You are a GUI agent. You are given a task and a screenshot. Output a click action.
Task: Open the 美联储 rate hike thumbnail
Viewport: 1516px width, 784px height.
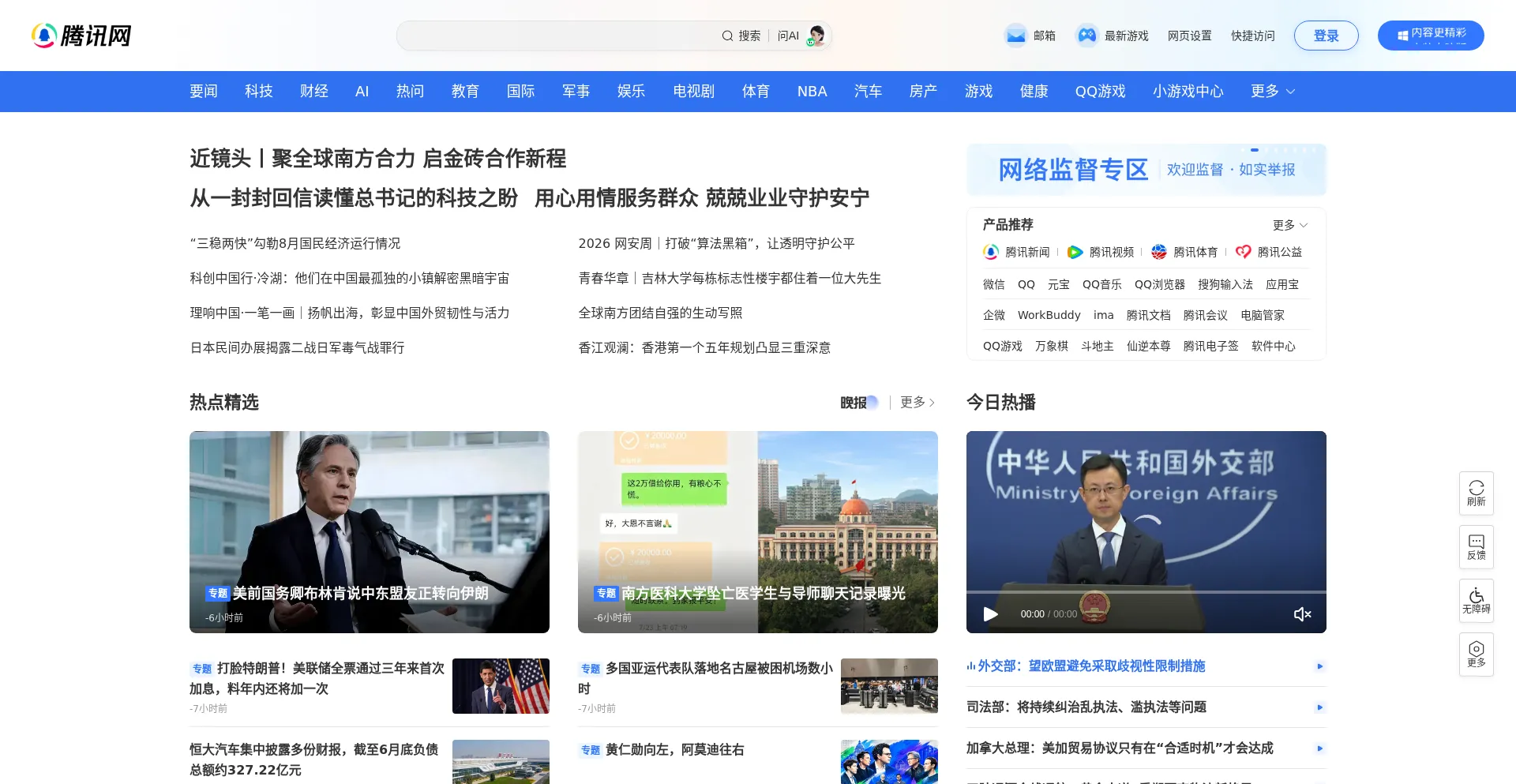click(501, 686)
